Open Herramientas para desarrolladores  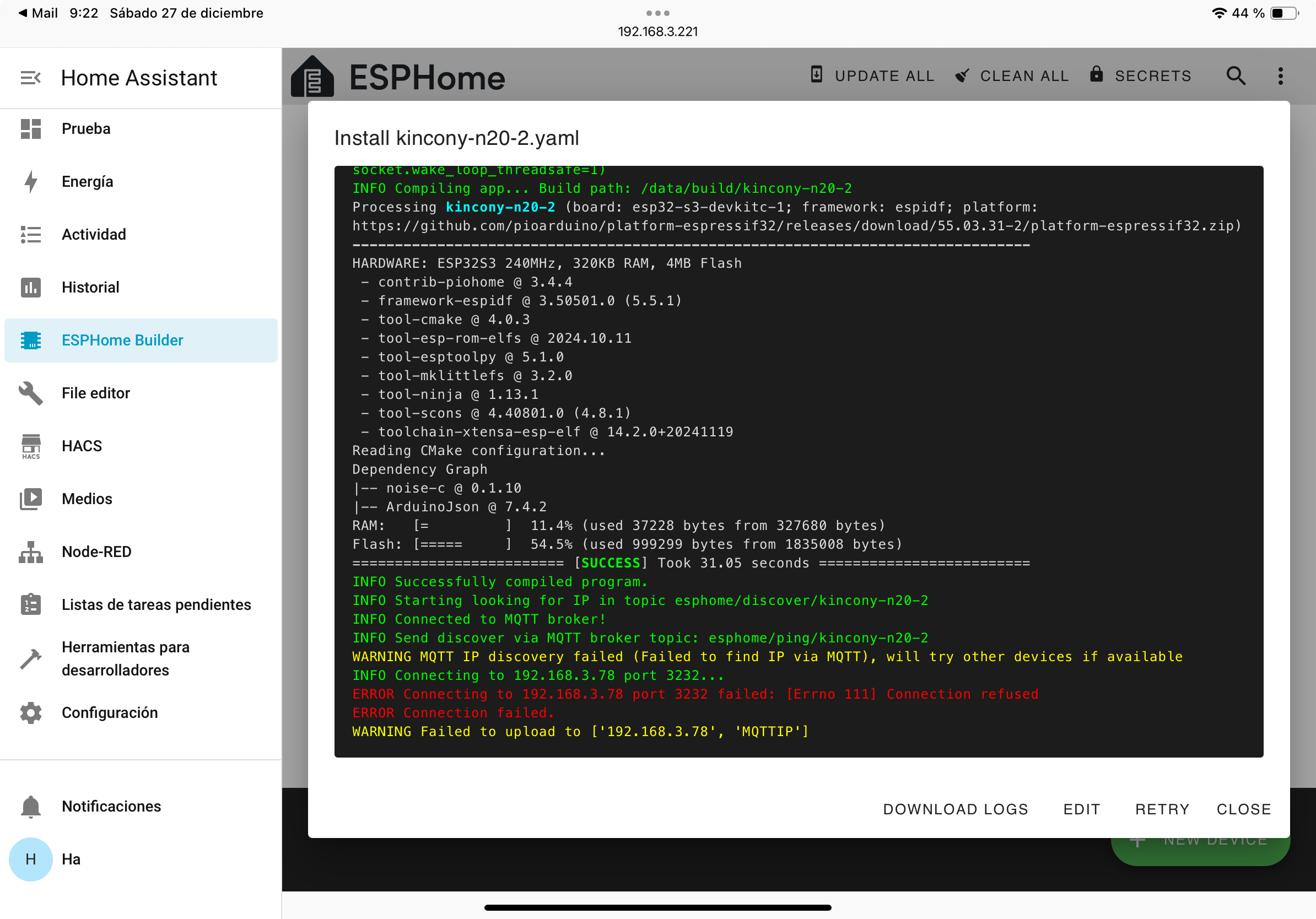tap(126, 658)
